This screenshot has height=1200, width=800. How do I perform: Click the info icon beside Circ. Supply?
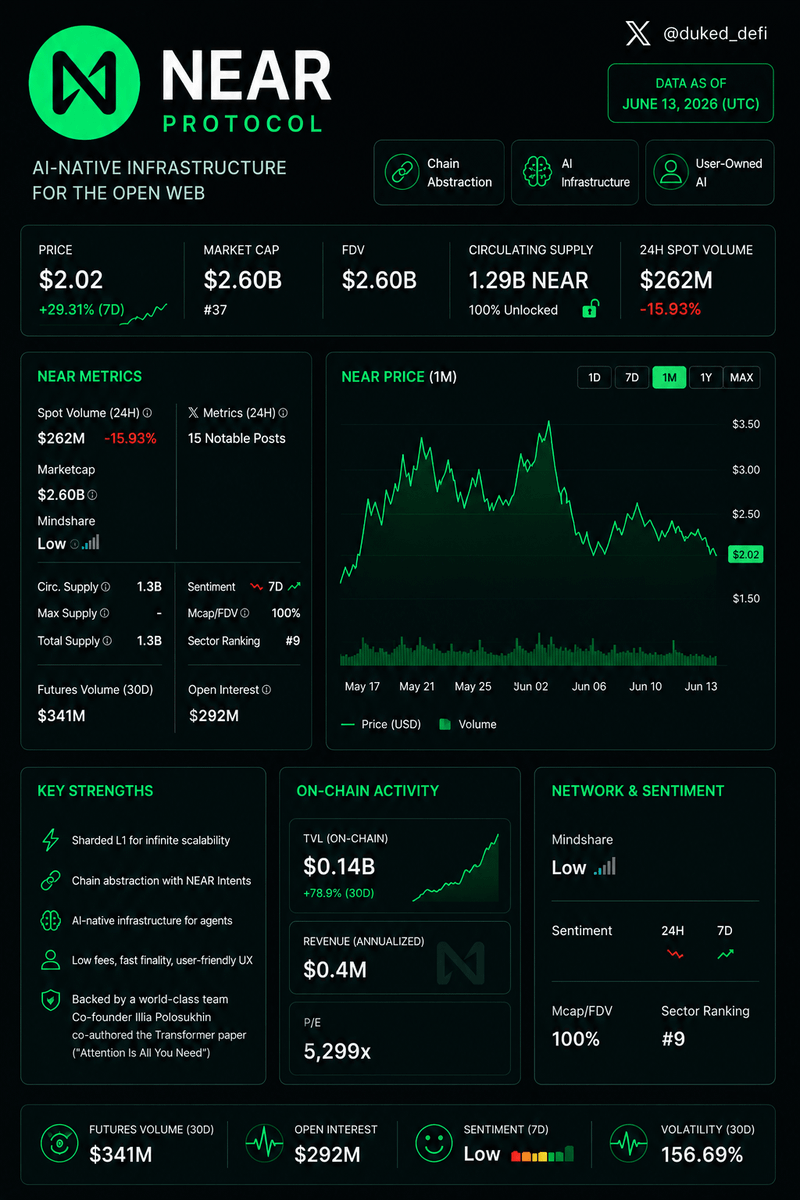tap(106, 587)
